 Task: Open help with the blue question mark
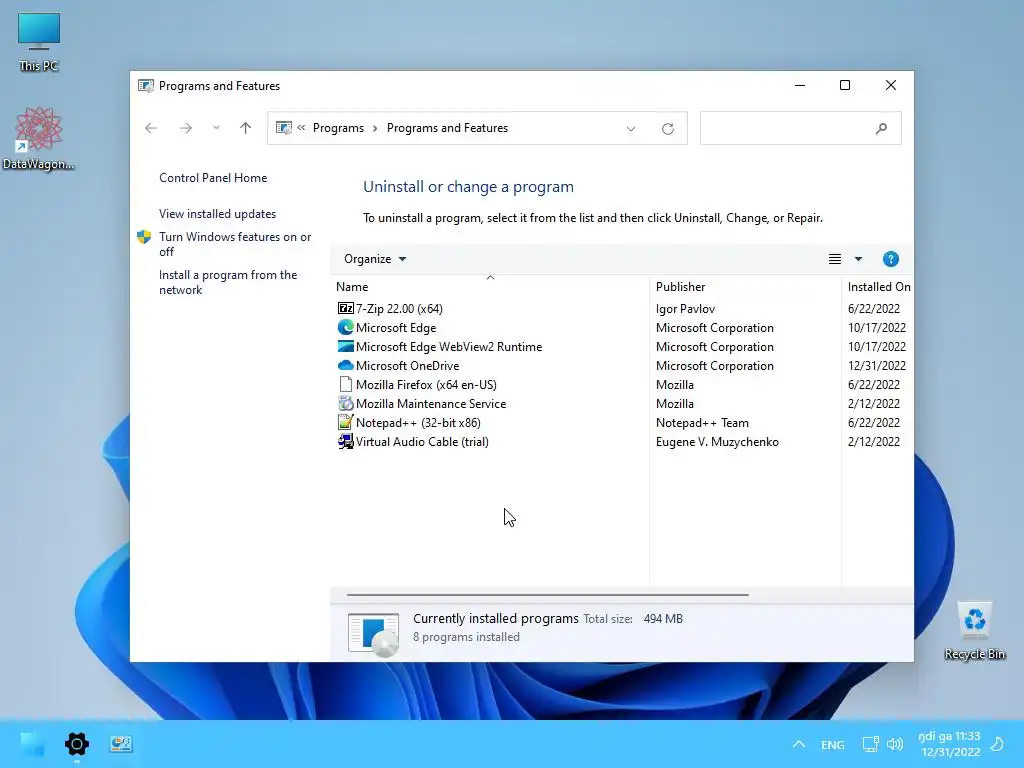pos(890,259)
